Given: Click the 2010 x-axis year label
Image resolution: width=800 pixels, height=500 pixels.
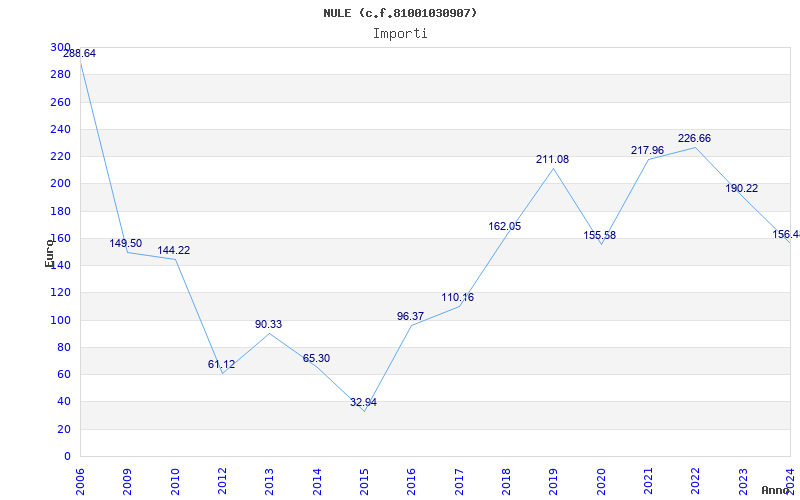Looking at the screenshot, I should (x=174, y=482).
